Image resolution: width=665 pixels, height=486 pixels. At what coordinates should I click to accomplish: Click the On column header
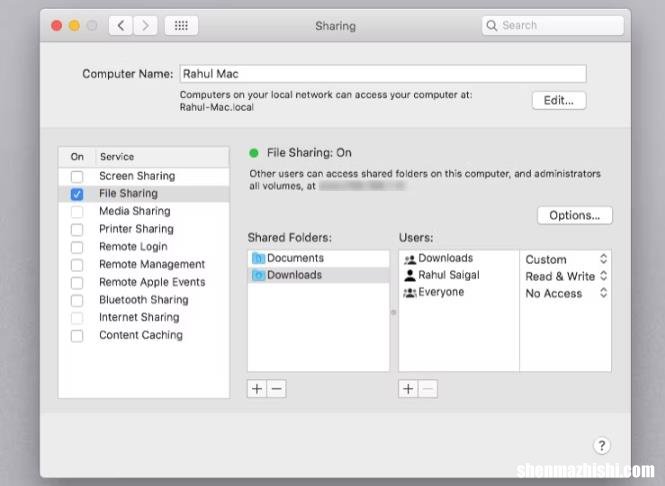coord(77,157)
